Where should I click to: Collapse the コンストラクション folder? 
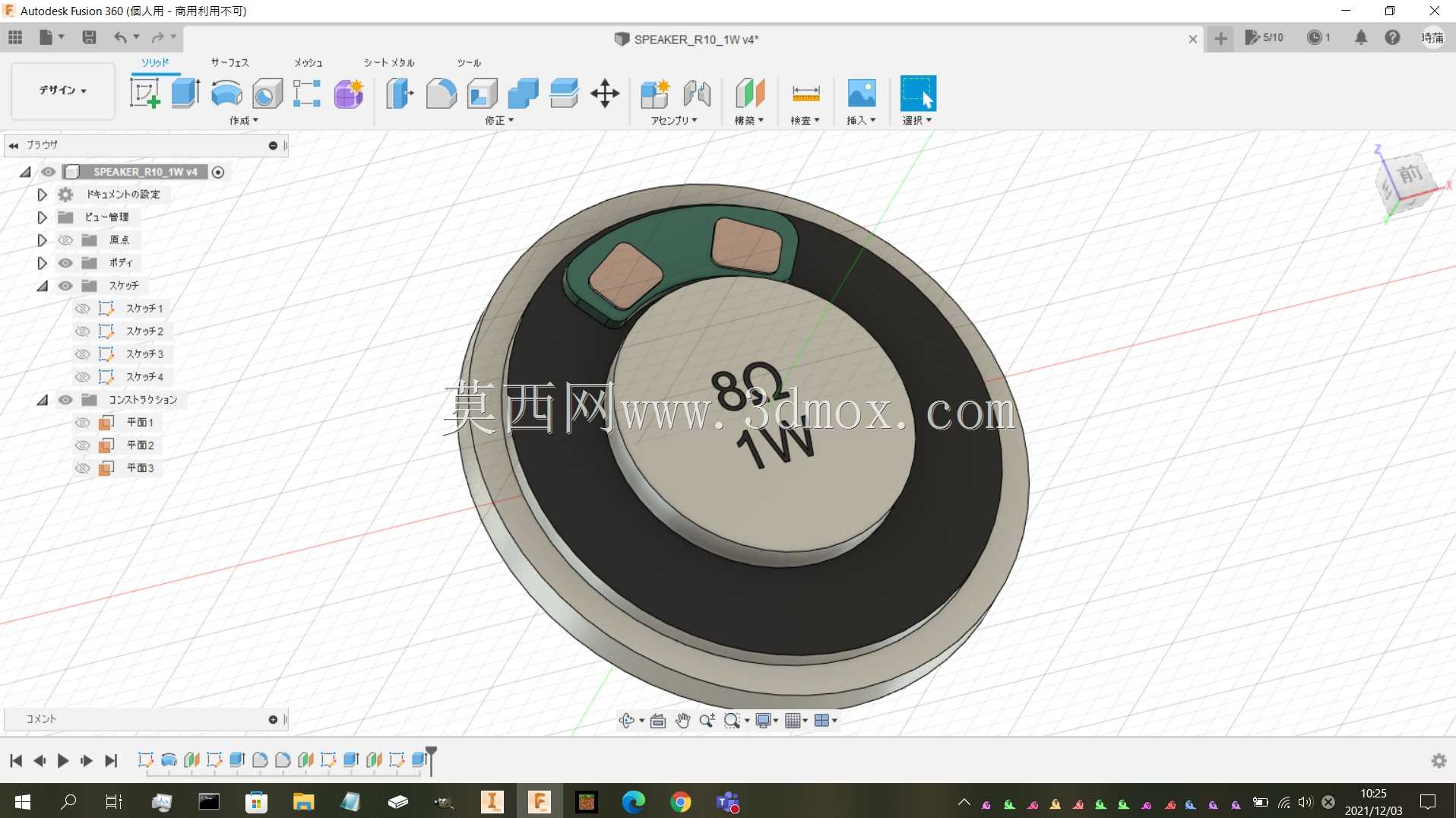click(42, 400)
